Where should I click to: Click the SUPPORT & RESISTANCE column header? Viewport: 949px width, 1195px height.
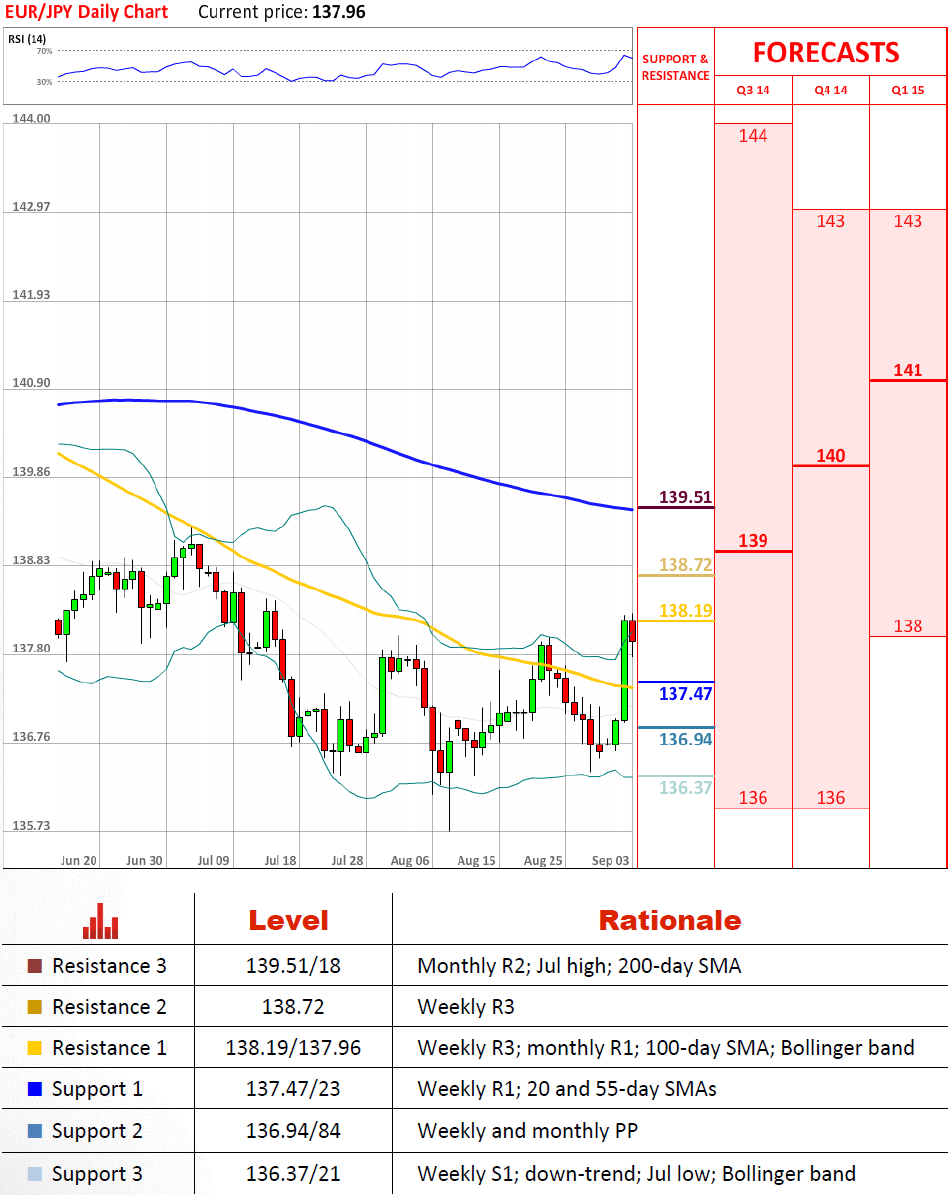pyautogui.click(x=675, y=67)
